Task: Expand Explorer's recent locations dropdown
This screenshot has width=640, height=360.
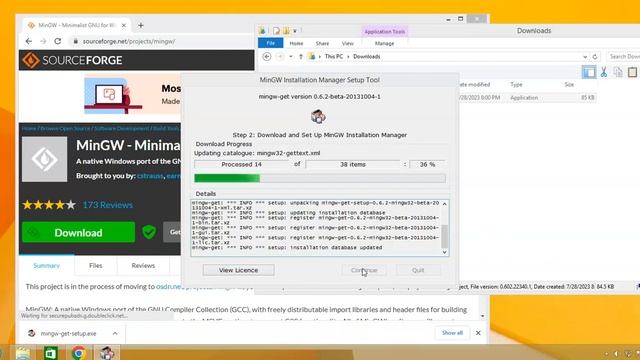Action: tap(291, 57)
